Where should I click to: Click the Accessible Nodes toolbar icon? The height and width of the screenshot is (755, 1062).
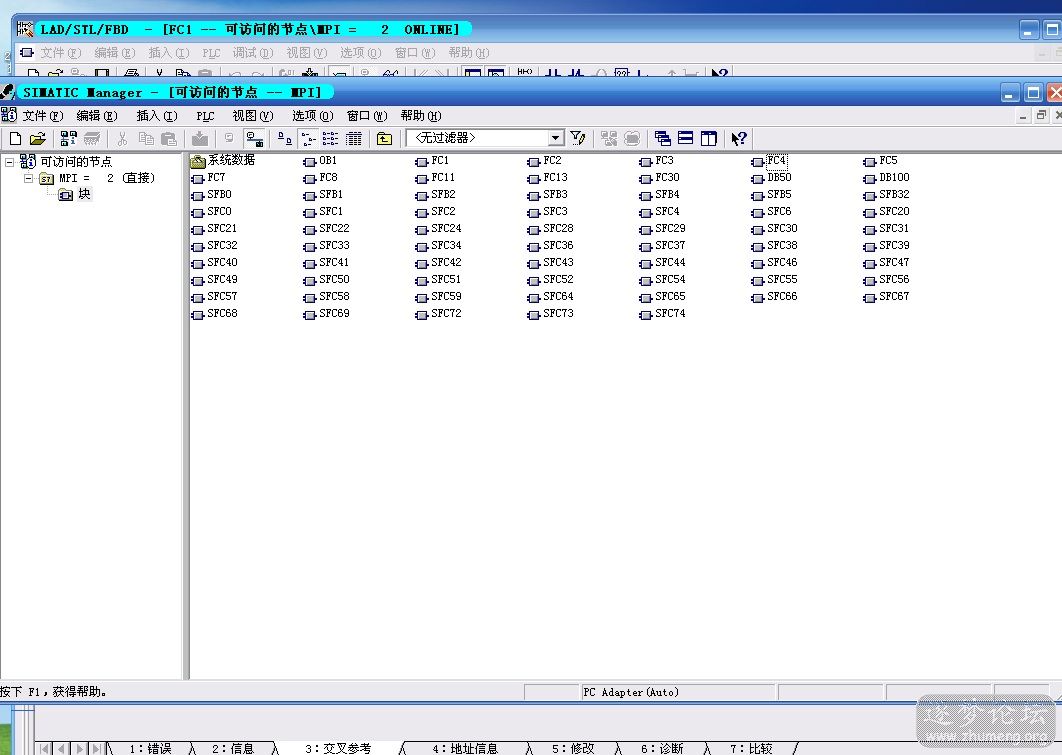pyautogui.click(x=68, y=139)
